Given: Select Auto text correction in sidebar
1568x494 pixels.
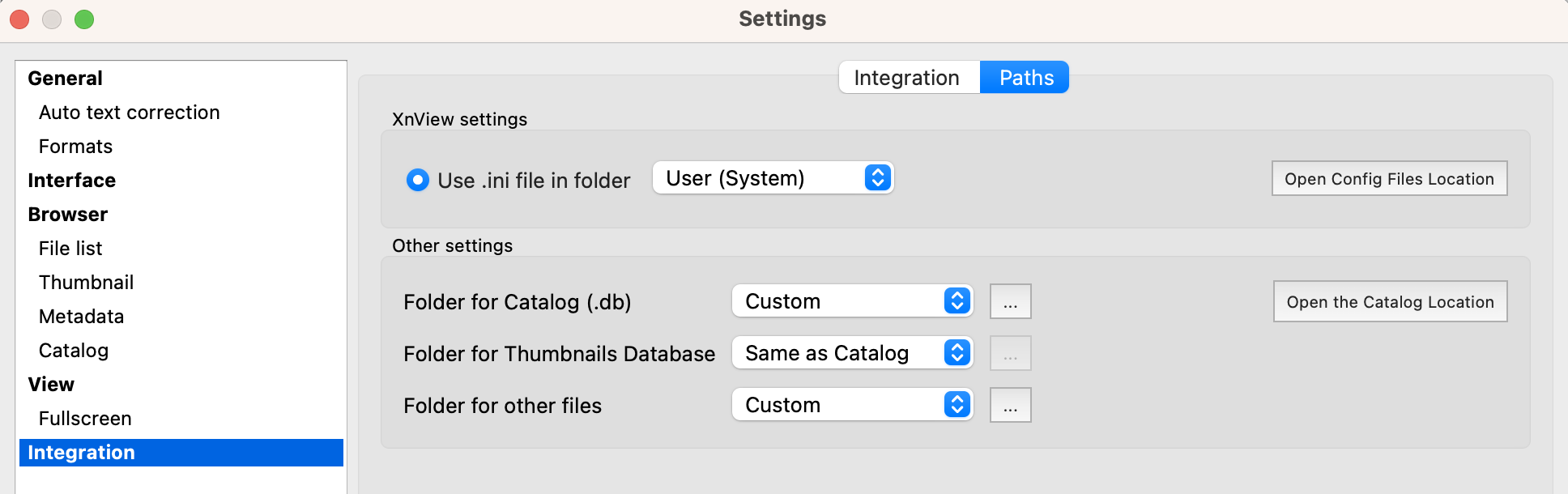Looking at the screenshot, I should pyautogui.click(x=130, y=113).
